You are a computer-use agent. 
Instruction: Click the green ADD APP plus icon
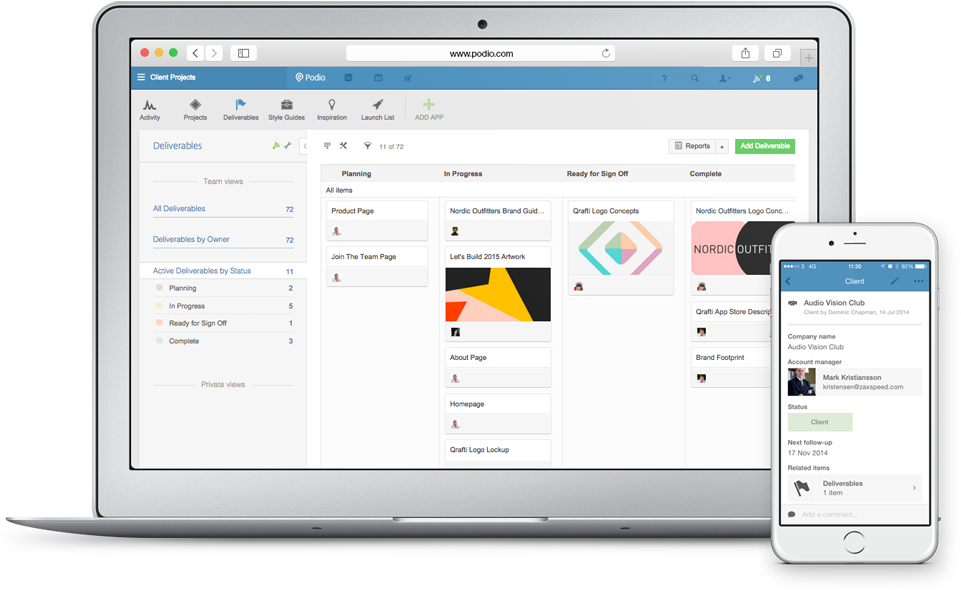pos(429,104)
